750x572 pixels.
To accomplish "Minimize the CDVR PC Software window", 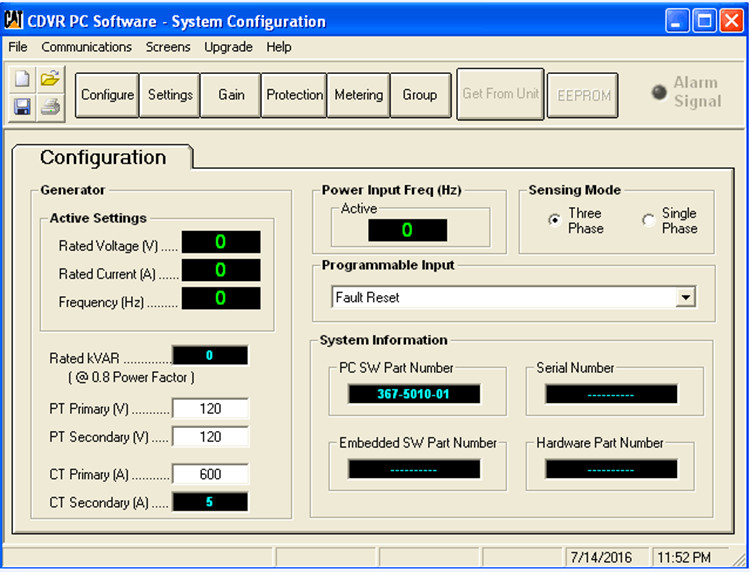I will click(x=676, y=21).
